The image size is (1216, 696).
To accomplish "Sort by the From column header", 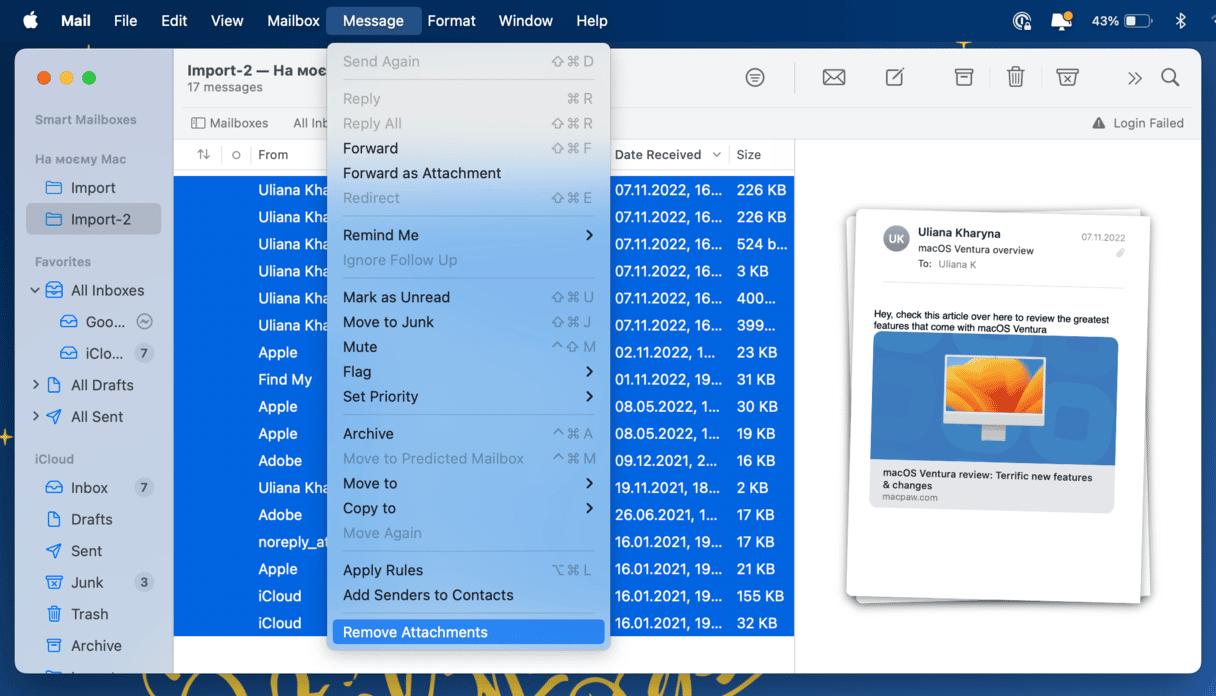I will click(x=273, y=155).
